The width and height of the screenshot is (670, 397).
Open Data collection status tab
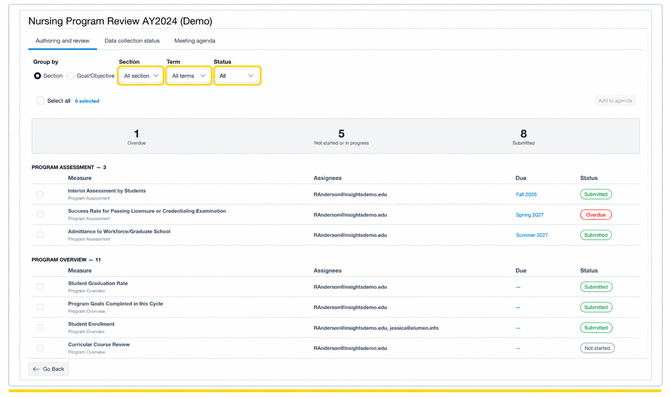tap(132, 41)
